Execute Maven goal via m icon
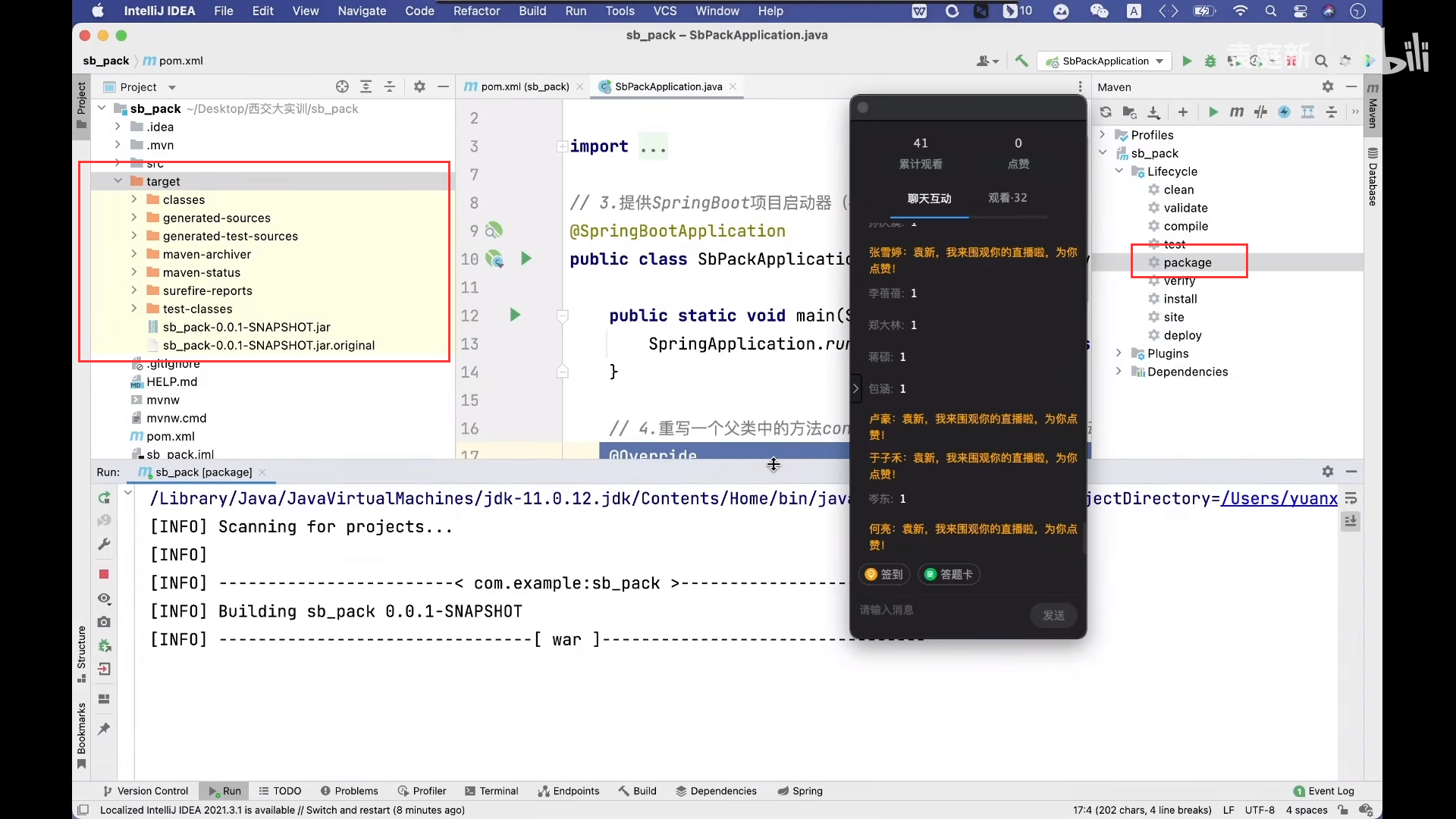 coord(1237,112)
